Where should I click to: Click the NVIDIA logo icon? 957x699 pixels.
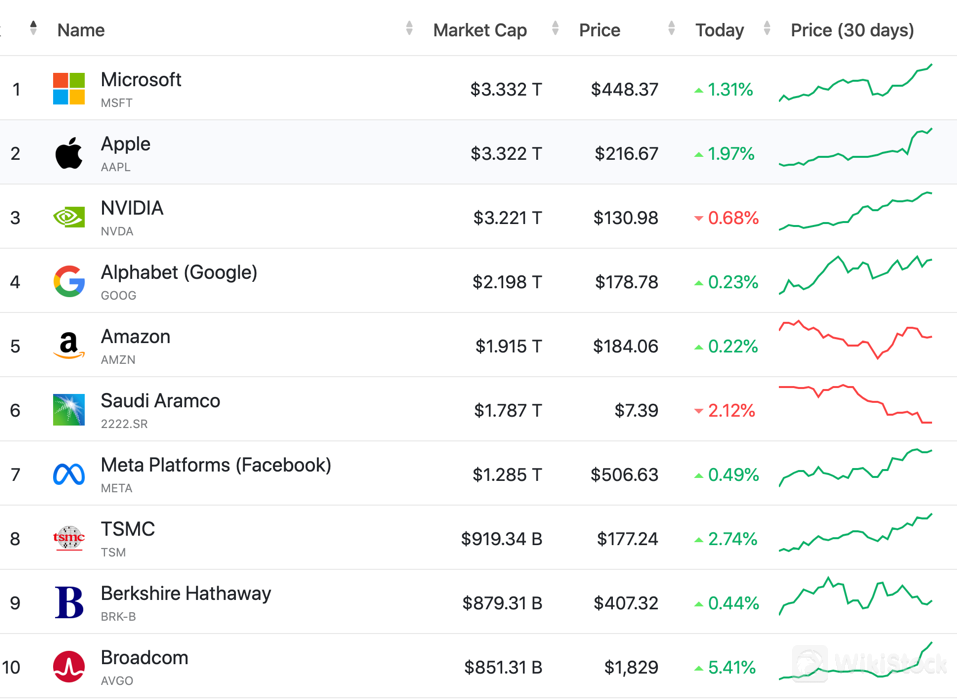click(69, 218)
